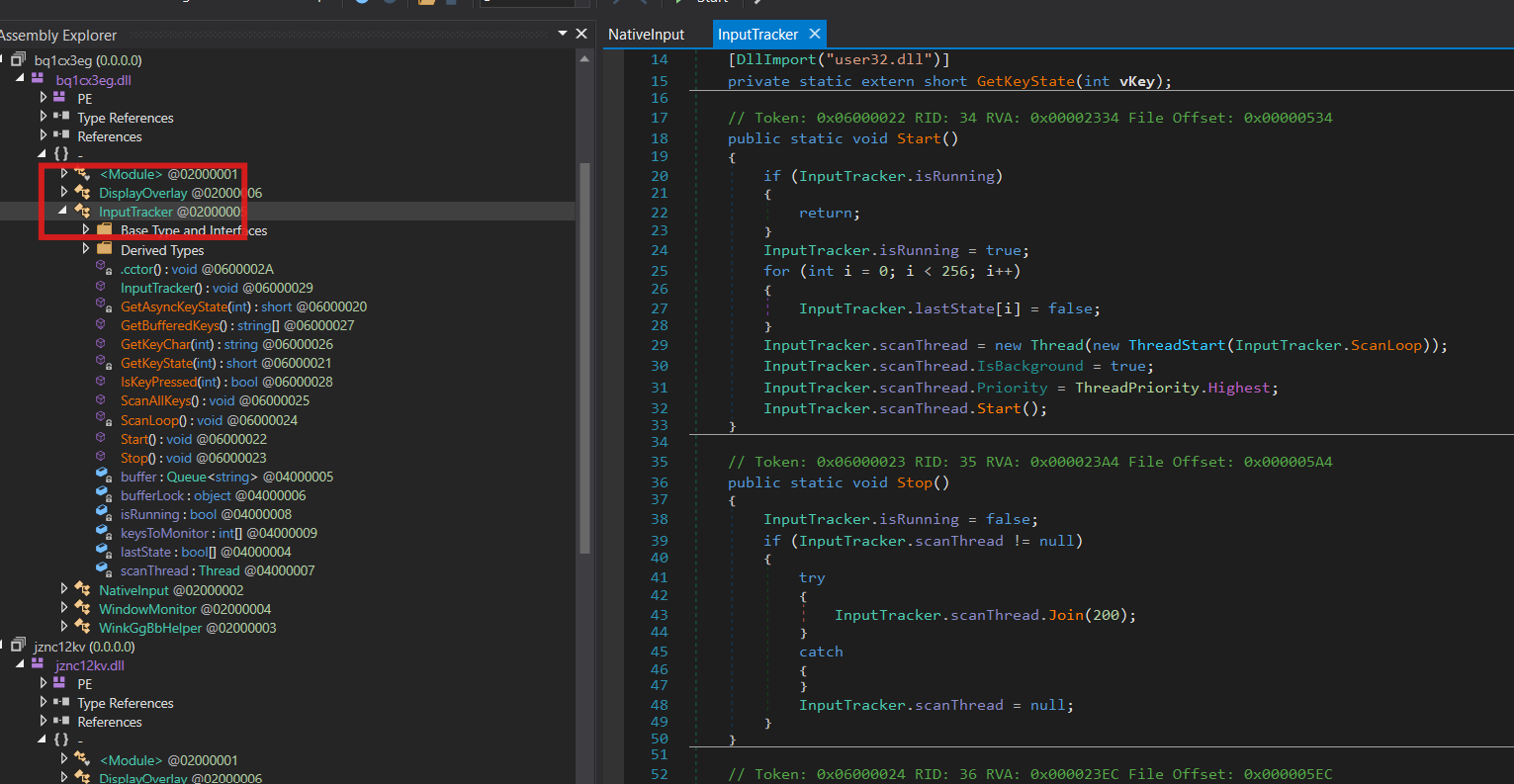Select the lastState : bool[] field
Image resolution: width=1514 pixels, height=784 pixels.
point(206,552)
